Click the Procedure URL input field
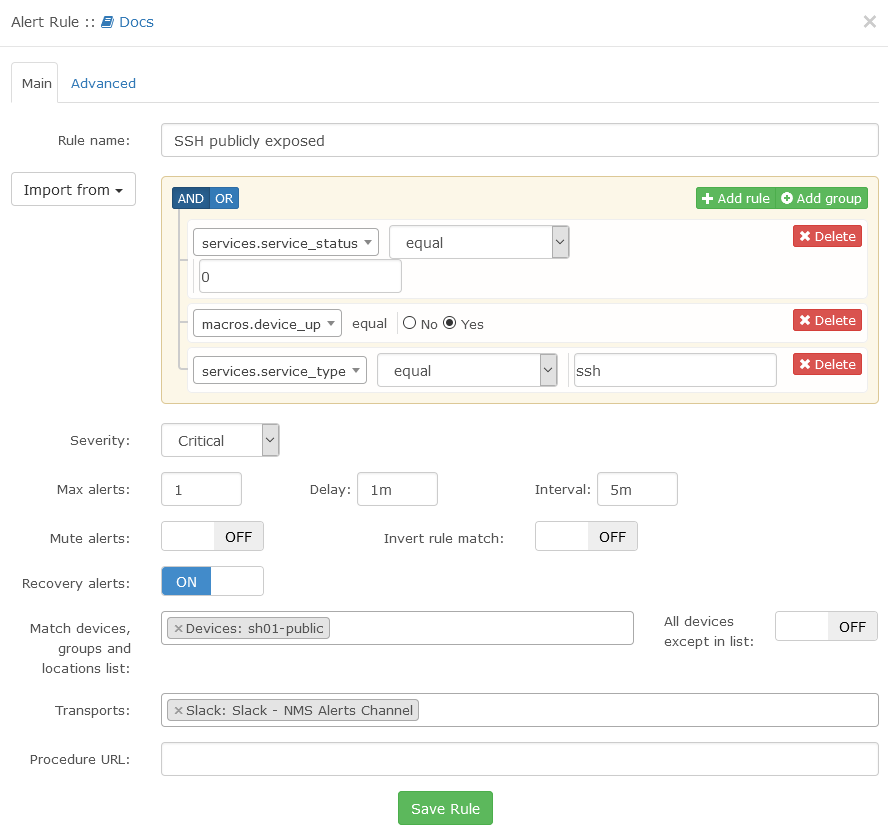Screen dimensions: 888x829 [x=519, y=759]
